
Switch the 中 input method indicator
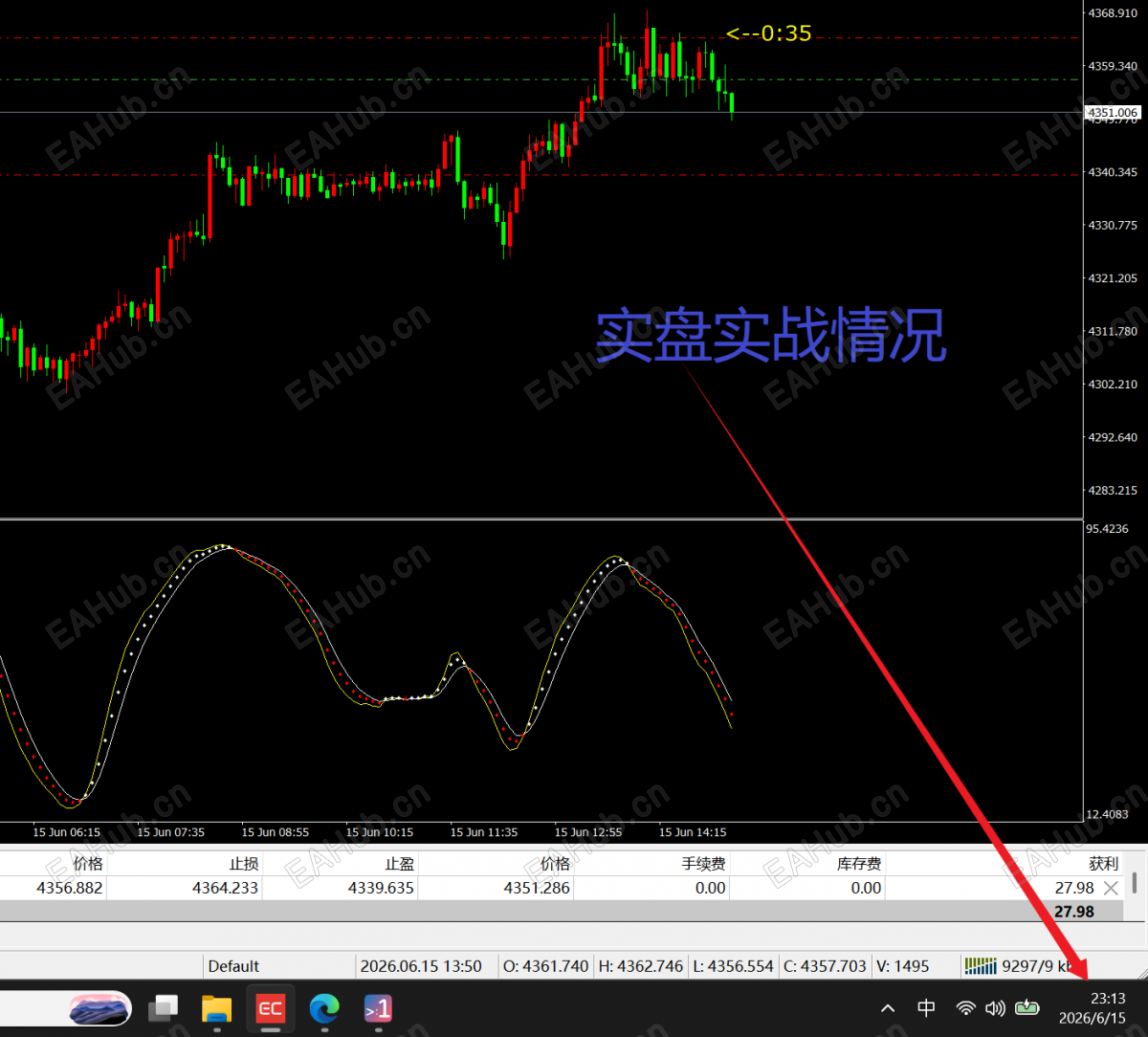(926, 1007)
